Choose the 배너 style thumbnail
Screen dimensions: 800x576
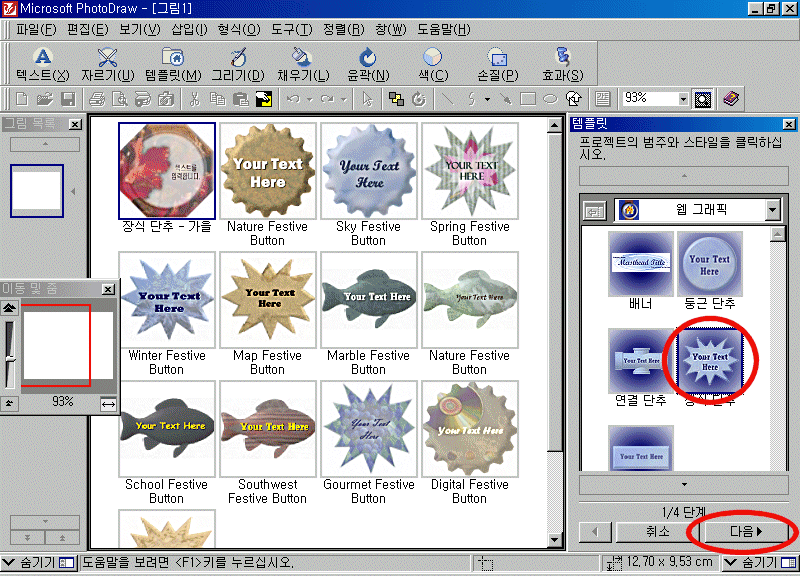point(641,264)
